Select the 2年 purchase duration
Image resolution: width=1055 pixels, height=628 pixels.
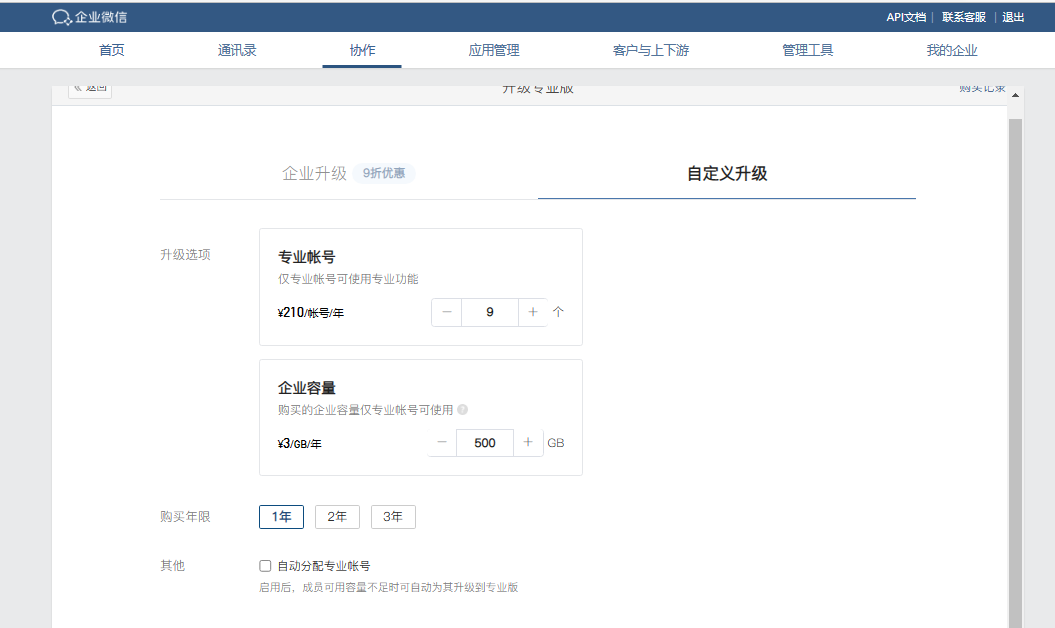click(x=337, y=517)
